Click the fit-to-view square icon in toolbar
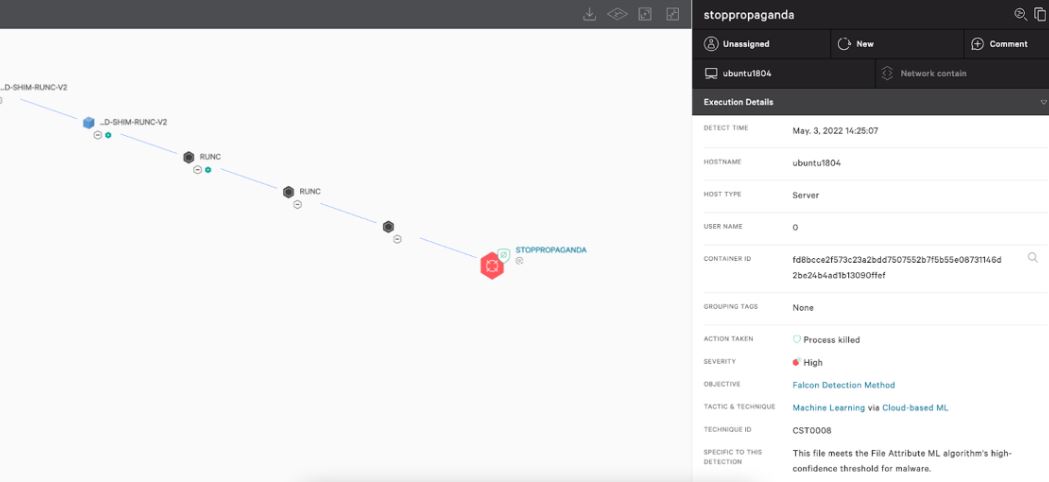The width and height of the screenshot is (1049, 482). [645, 14]
